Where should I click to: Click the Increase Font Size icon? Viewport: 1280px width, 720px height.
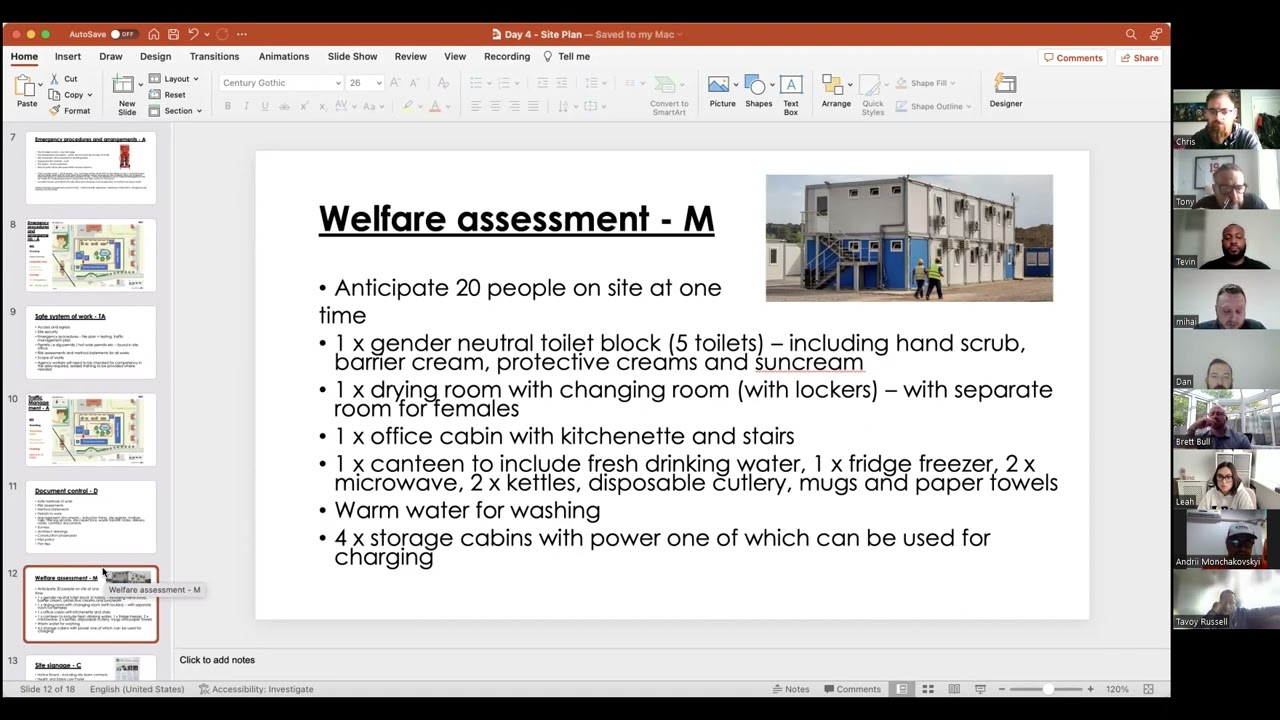(x=396, y=83)
